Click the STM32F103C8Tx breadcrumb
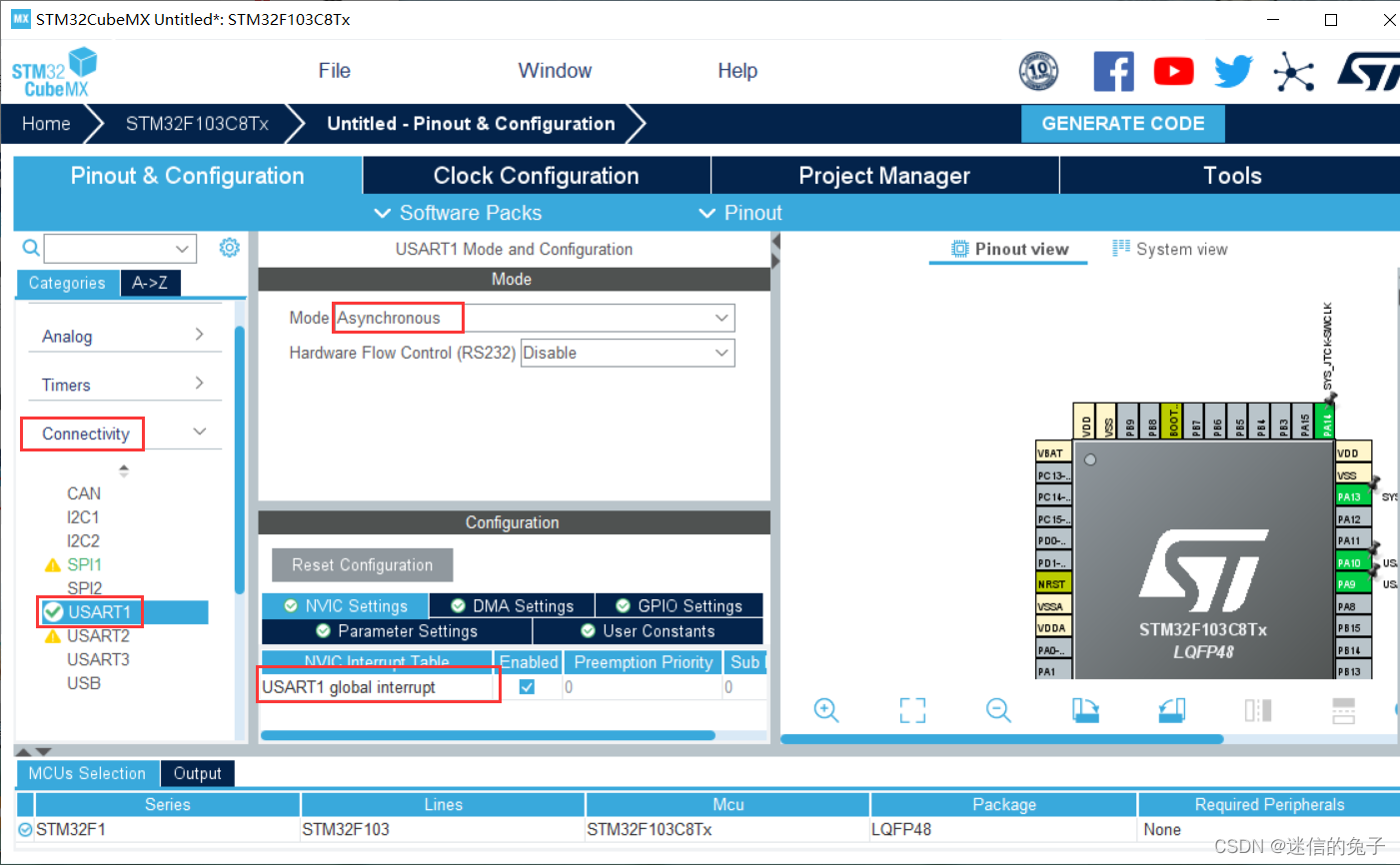Screen dimensions: 1400x865 point(197,124)
